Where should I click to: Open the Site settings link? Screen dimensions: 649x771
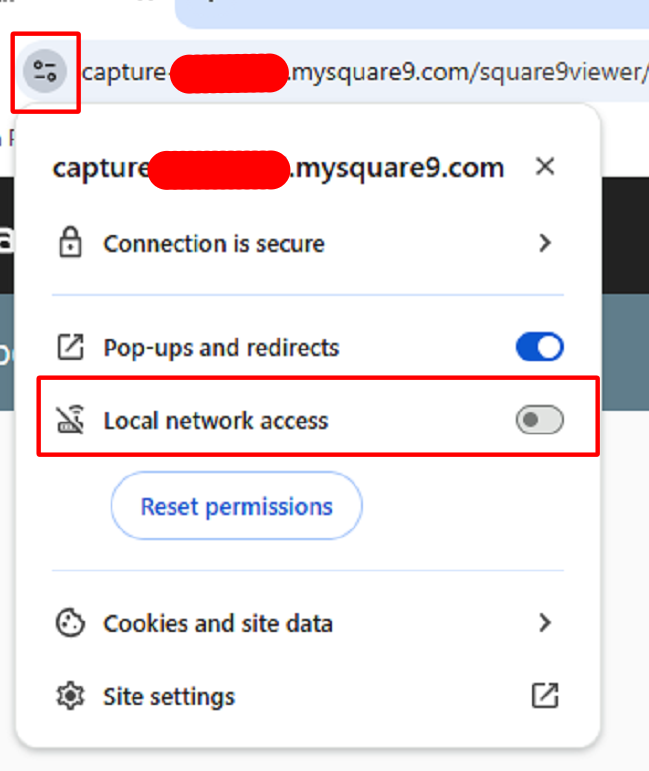pos(169,697)
